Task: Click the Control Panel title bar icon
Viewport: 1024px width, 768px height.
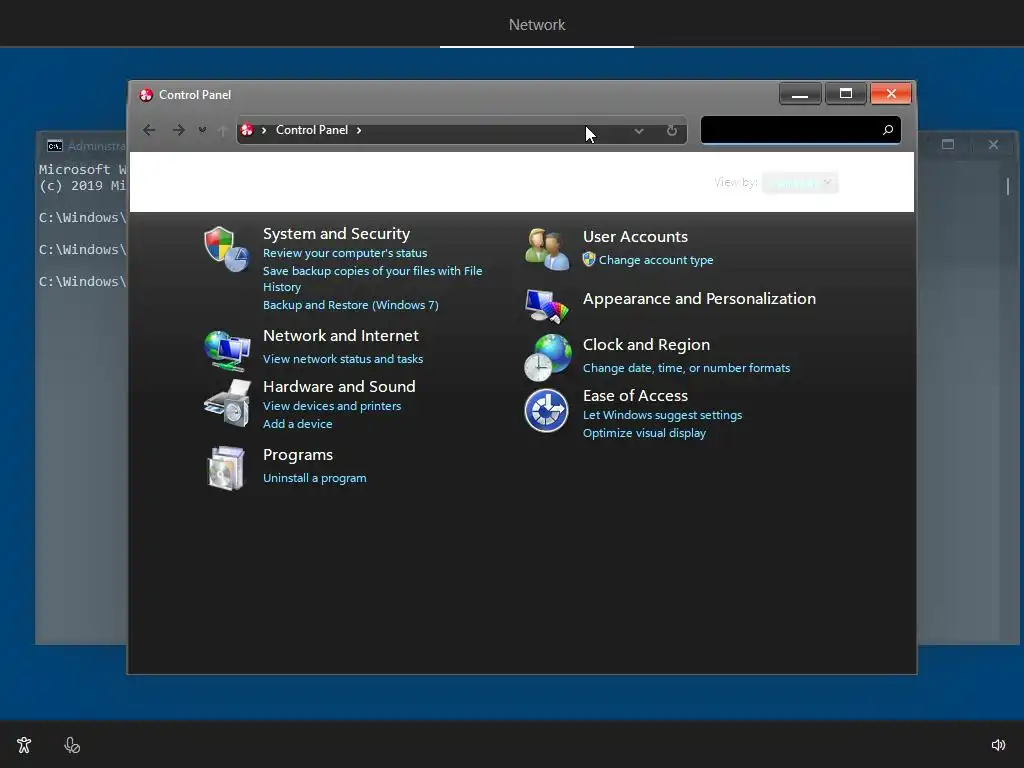Action: click(146, 95)
